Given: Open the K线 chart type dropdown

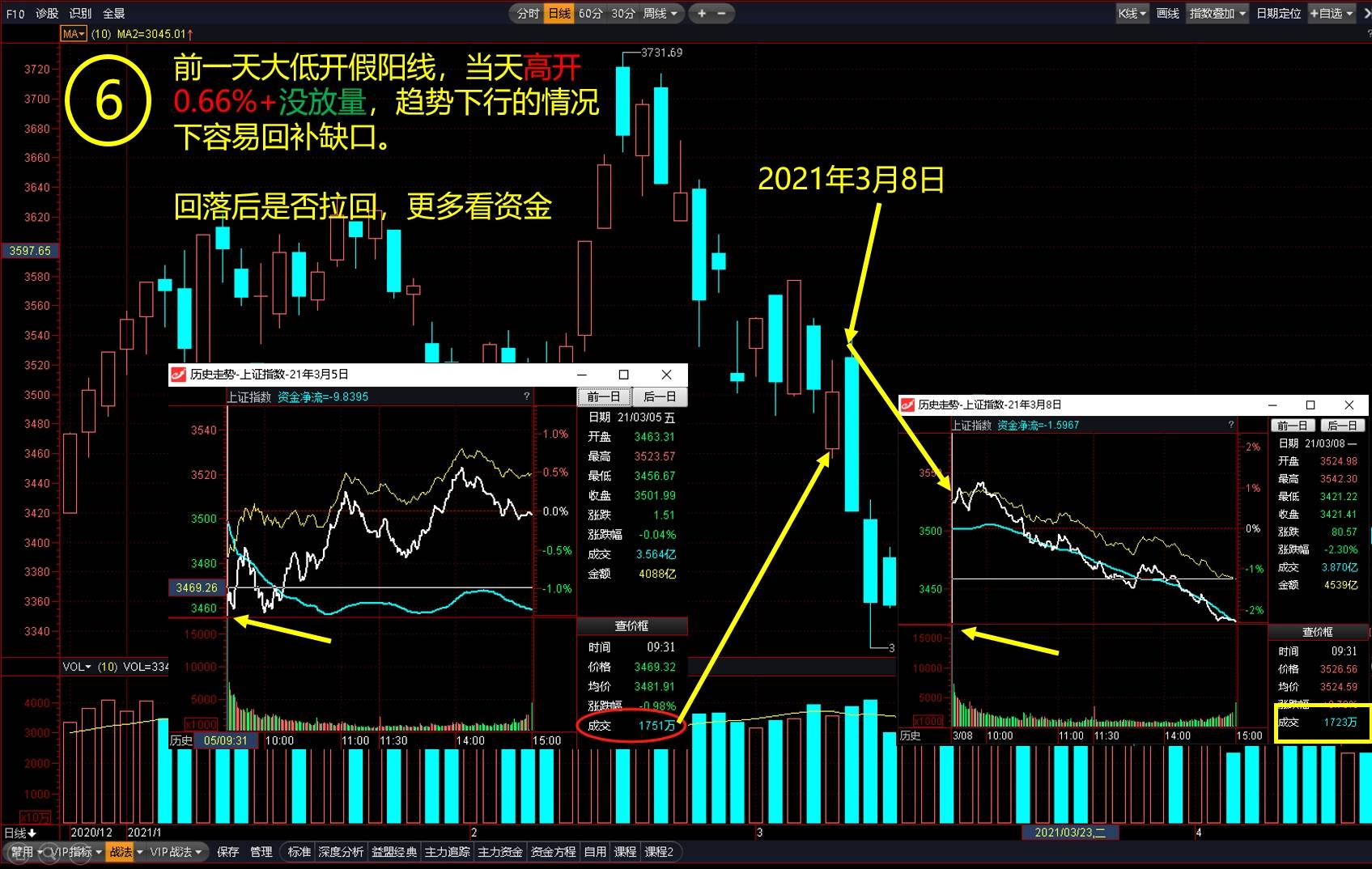Looking at the screenshot, I should click(1132, 14).
